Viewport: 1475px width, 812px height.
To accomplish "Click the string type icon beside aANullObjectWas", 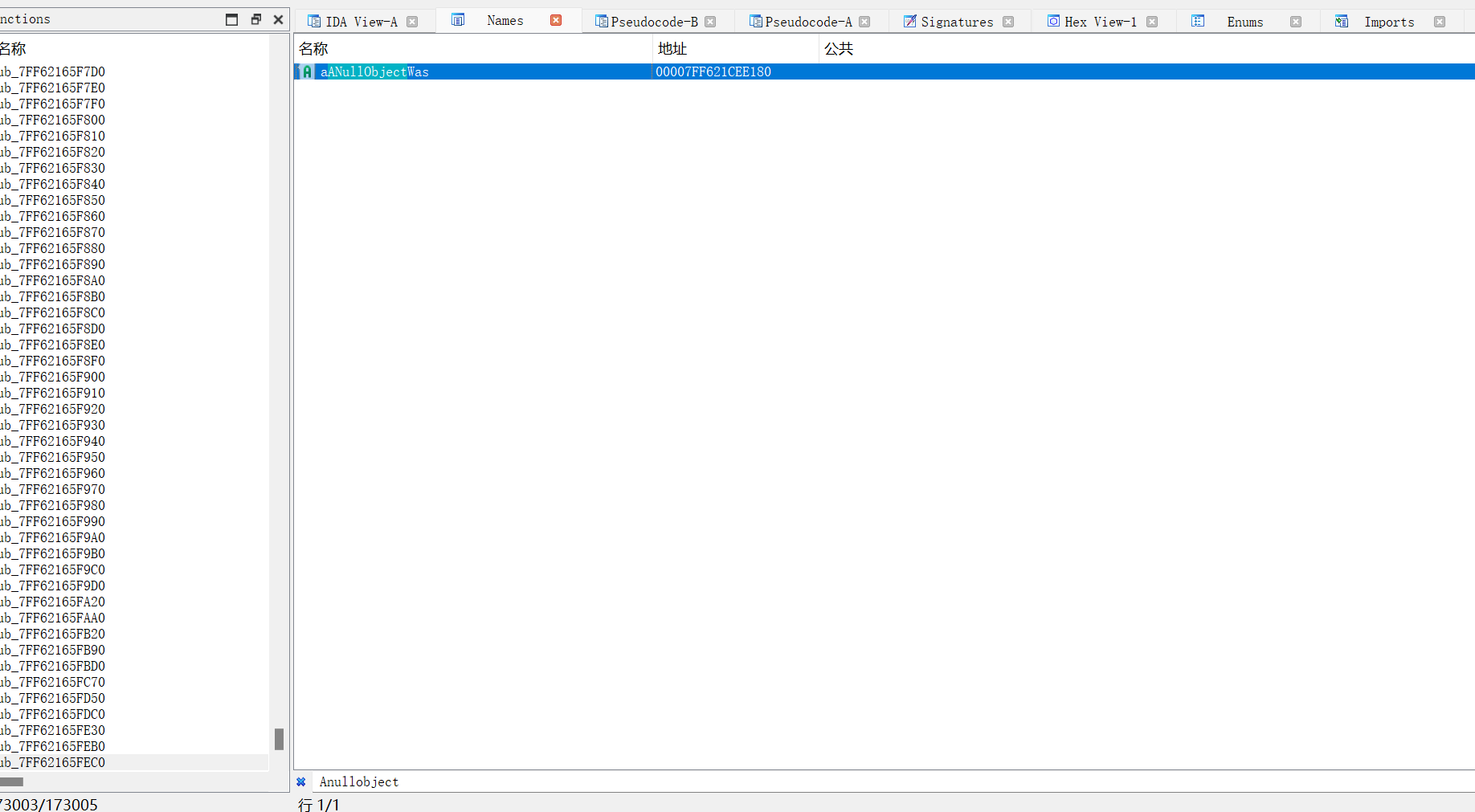I will (x=306, y=72).
